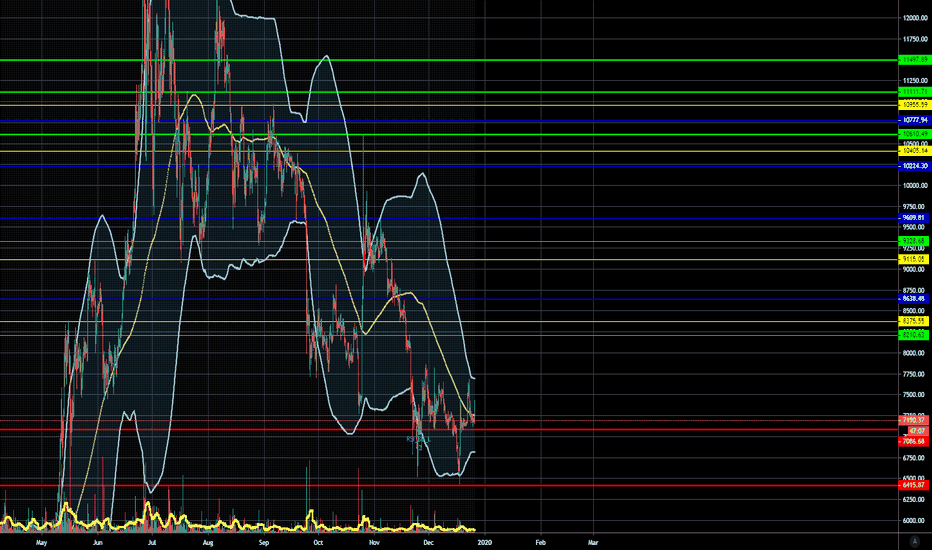Click the 9000.00 price axis tick
The height and width of the screenshot is (550, 932).
click(x=915, y=269)
